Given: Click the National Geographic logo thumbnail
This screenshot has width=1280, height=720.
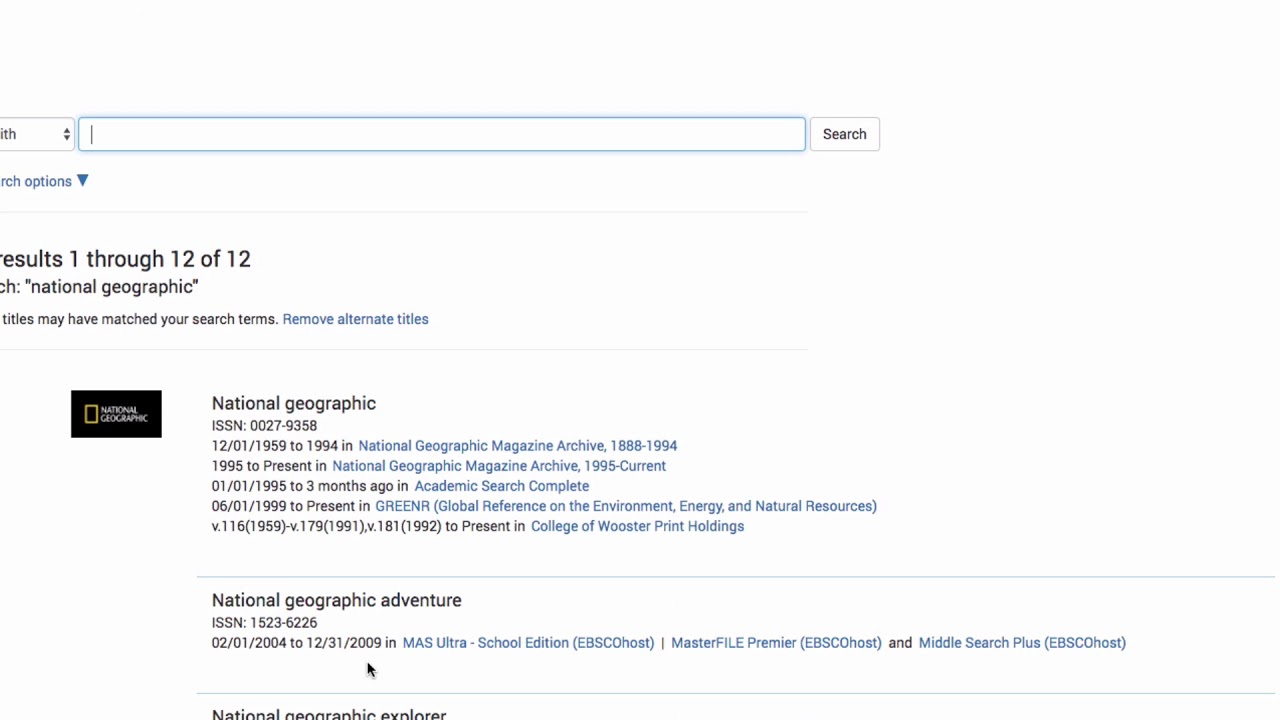Looking at the screenshot, I should coord(116,414).
